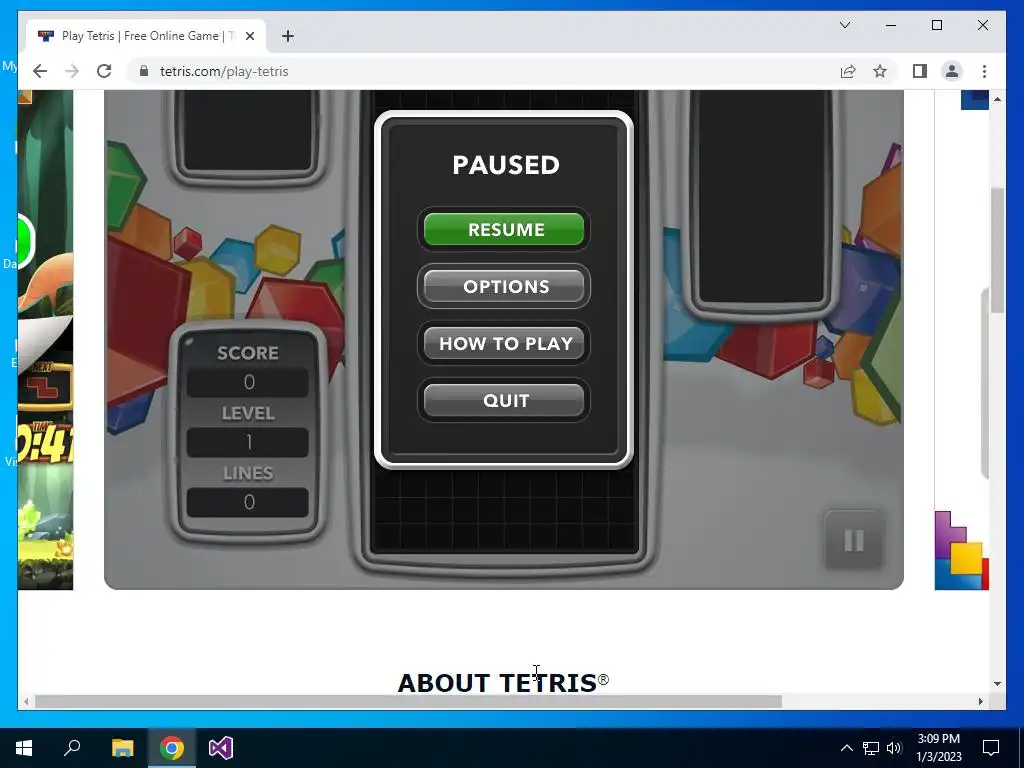Click the address bar URL
This screenshot has width=1024, height=768.
tap(224, 71)
